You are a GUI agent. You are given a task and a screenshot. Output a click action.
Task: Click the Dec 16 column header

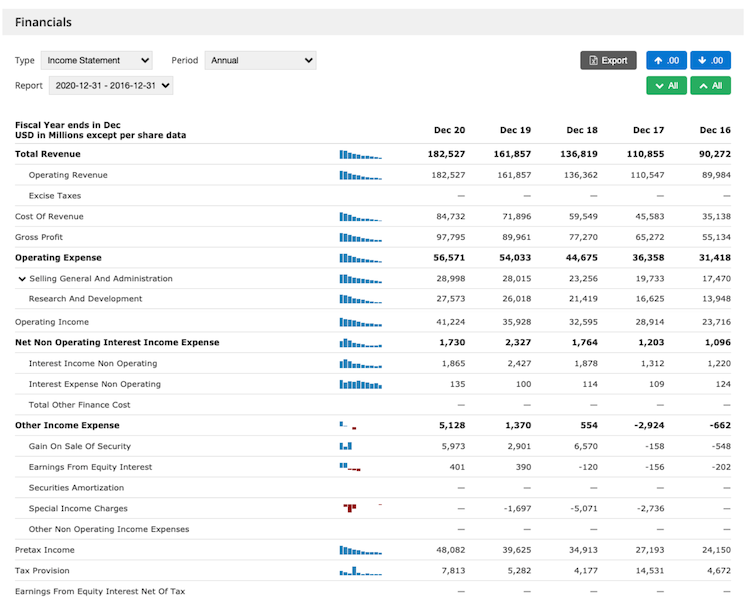[715, 130]
